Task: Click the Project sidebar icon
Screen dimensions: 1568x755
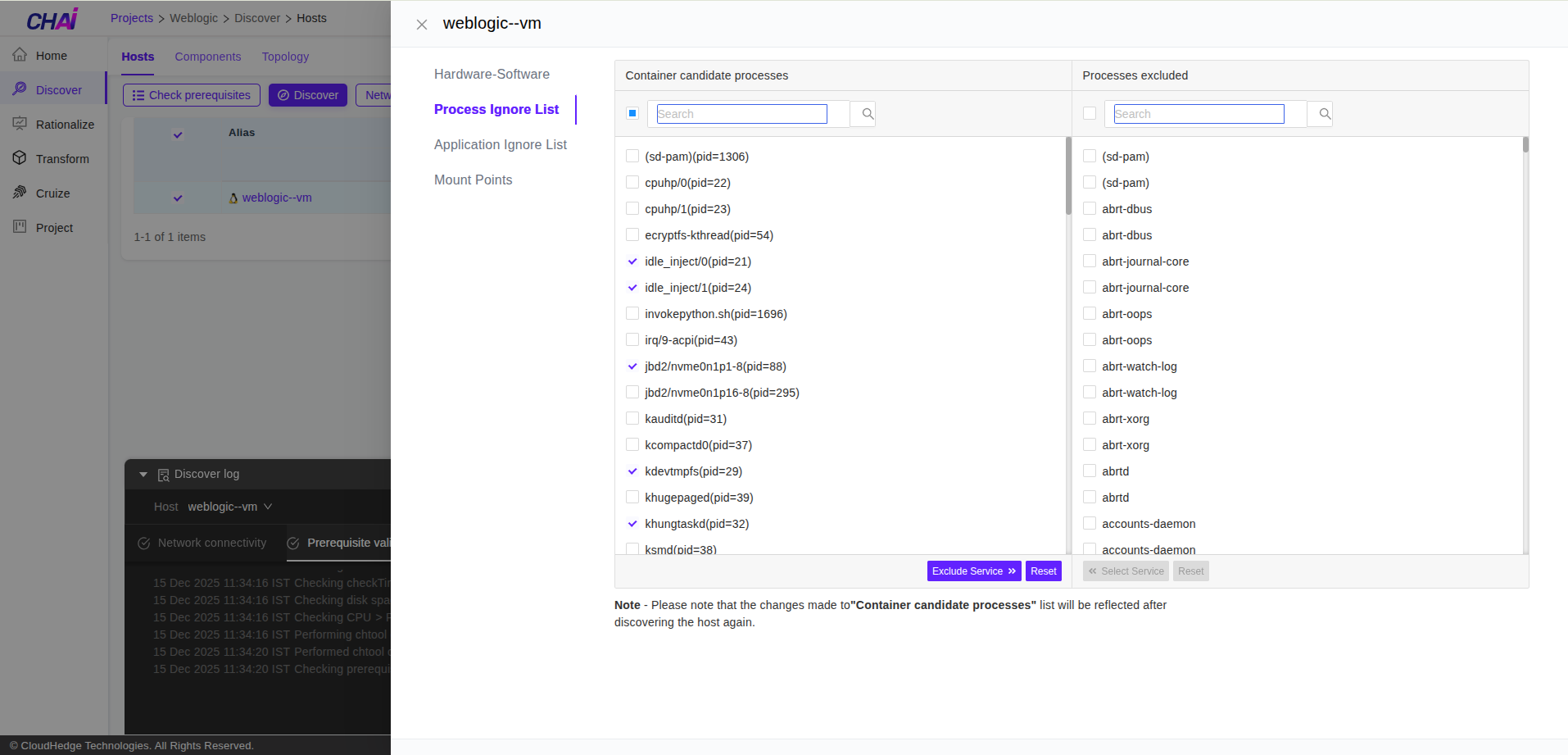Action: (x=20, y=227)
